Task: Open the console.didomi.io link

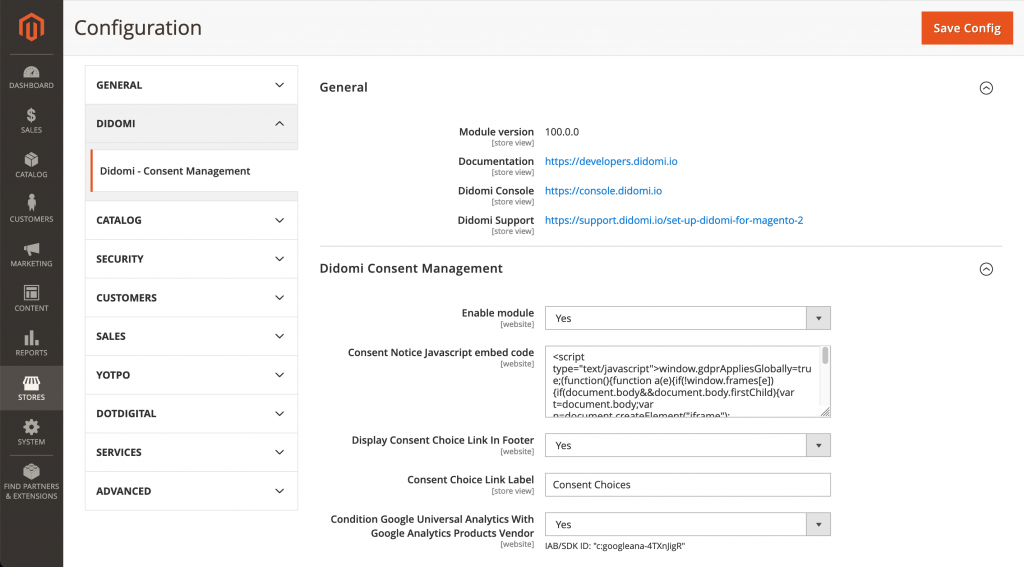Action: click(603, 191)
